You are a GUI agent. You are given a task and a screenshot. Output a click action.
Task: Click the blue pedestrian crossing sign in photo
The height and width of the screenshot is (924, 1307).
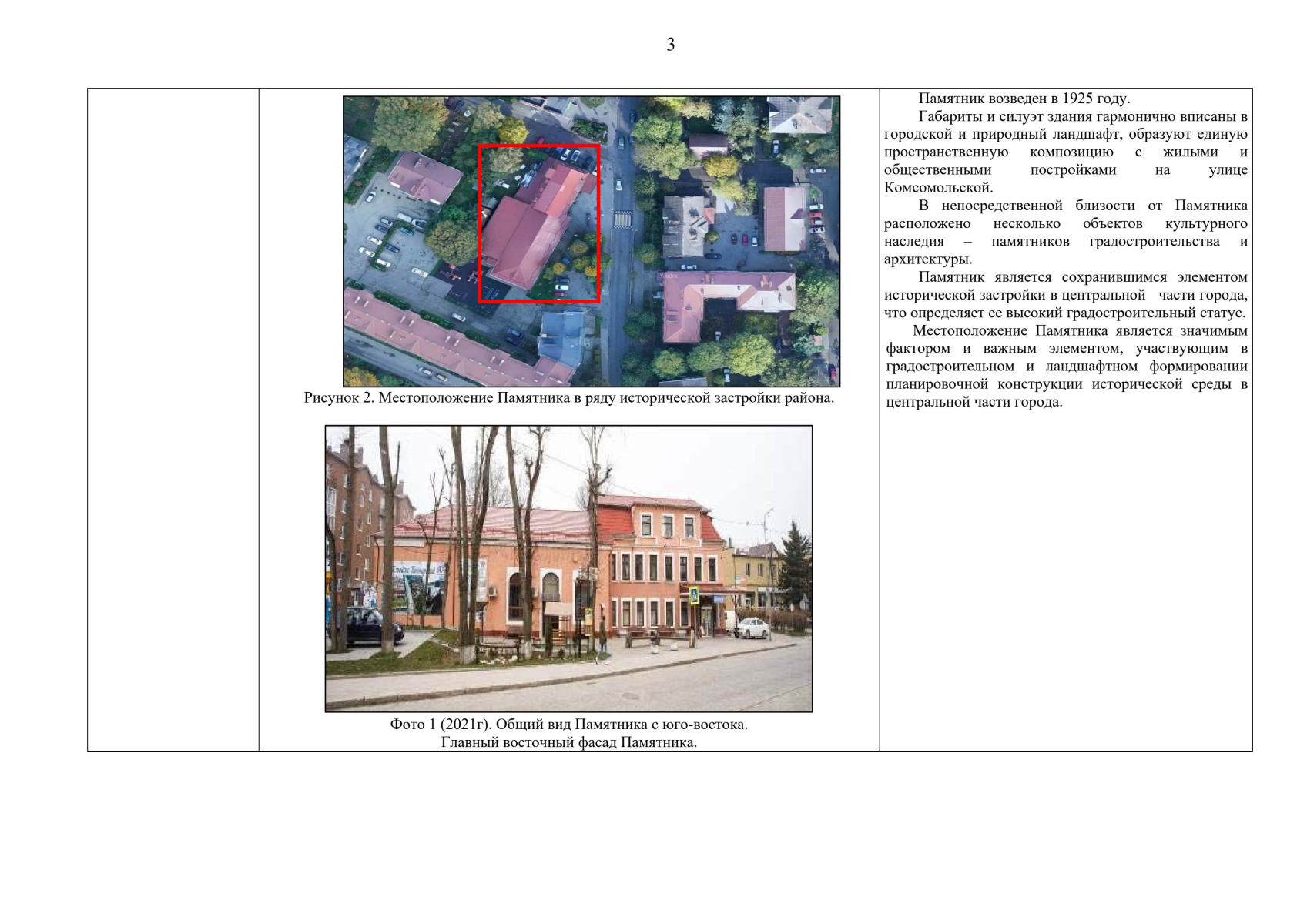(693, 594)
